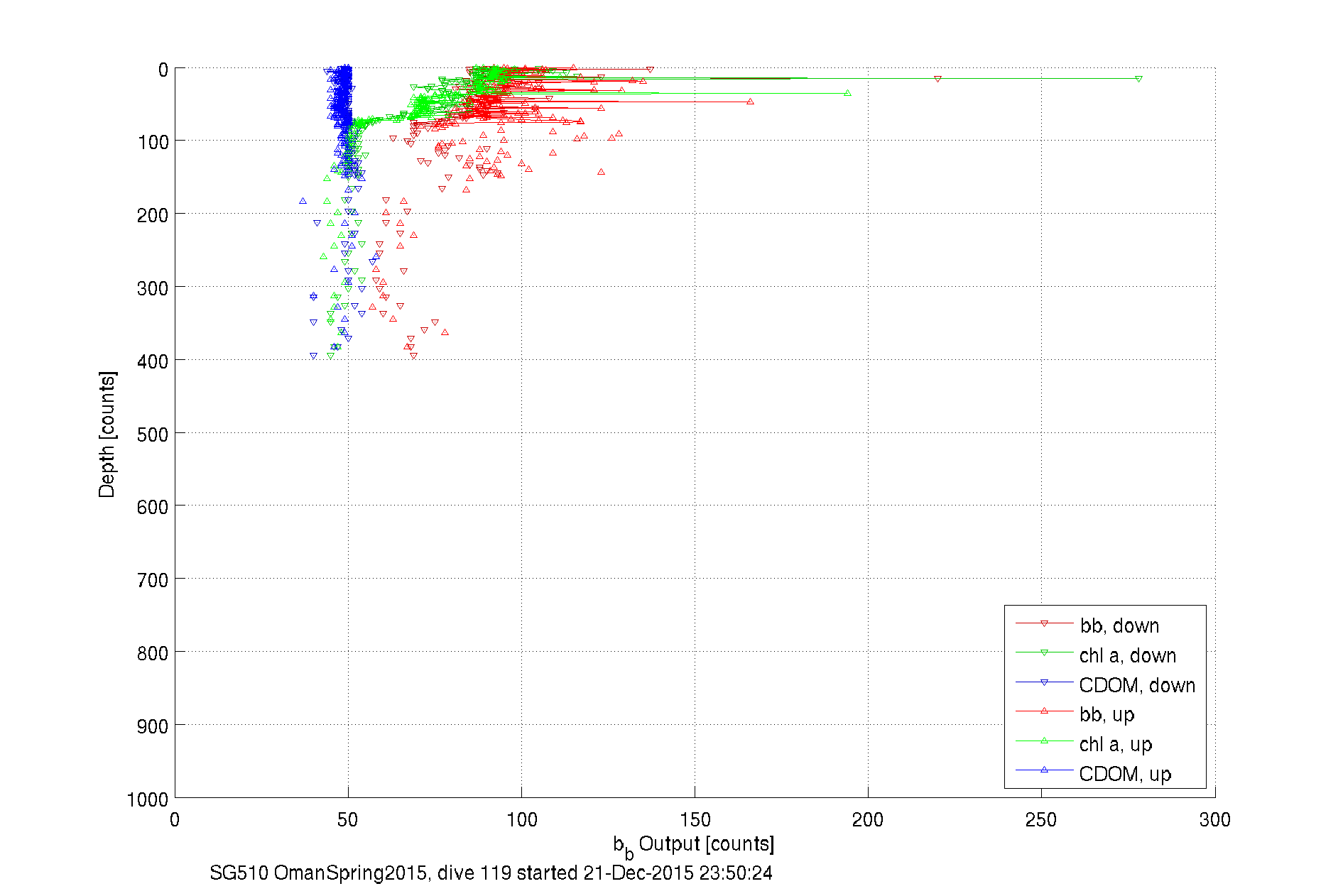This screenshot has height=896, width=1343.
Task: Click the green outlier data point near 278 counts
Action: click(1138, 79)
